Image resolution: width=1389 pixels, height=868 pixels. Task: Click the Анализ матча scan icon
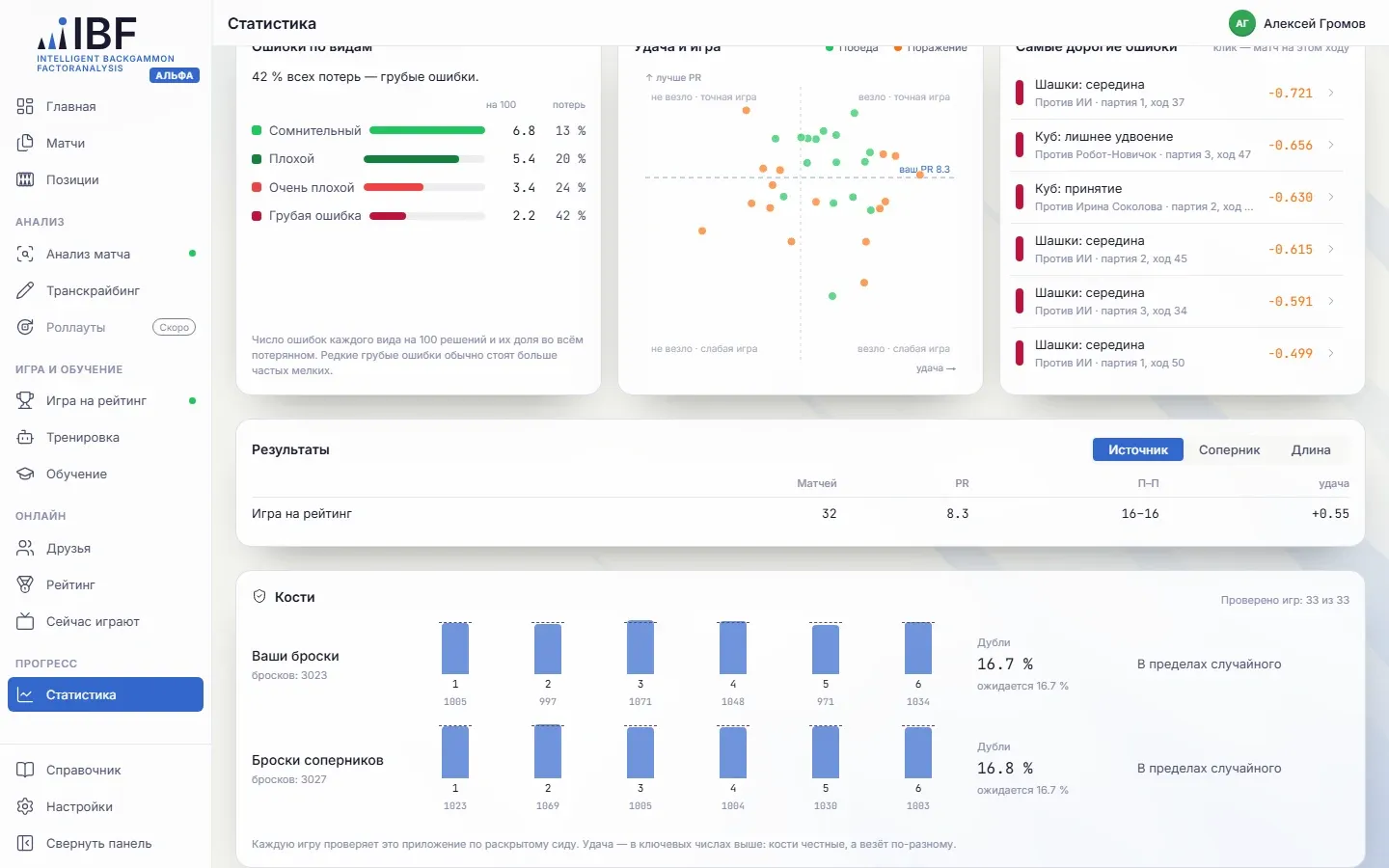click(25, 254)
